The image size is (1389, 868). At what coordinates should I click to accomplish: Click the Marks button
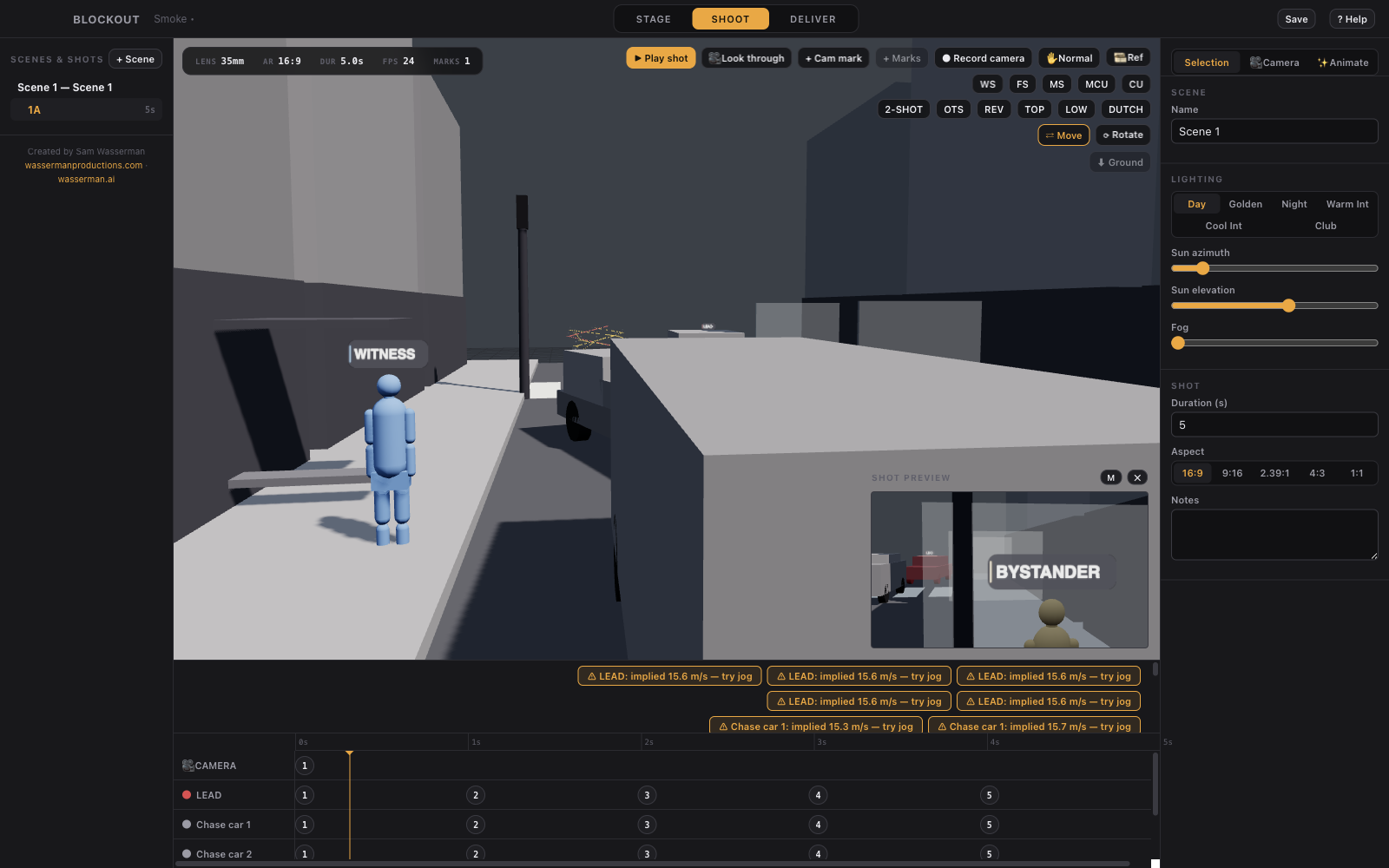(902, 58)
